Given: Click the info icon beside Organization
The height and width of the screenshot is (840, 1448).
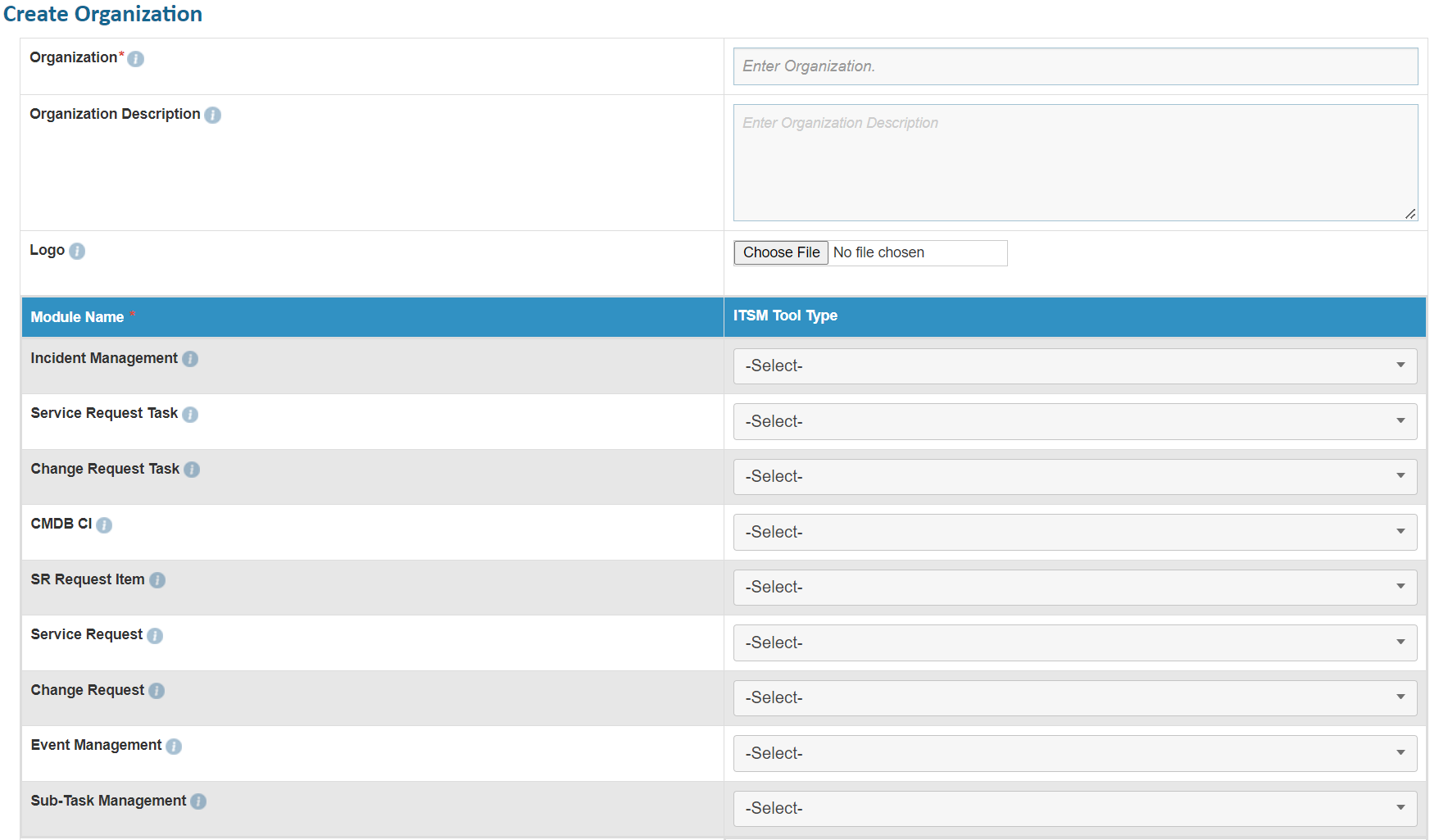Looking at the screenshot, I should click(136, 58).
